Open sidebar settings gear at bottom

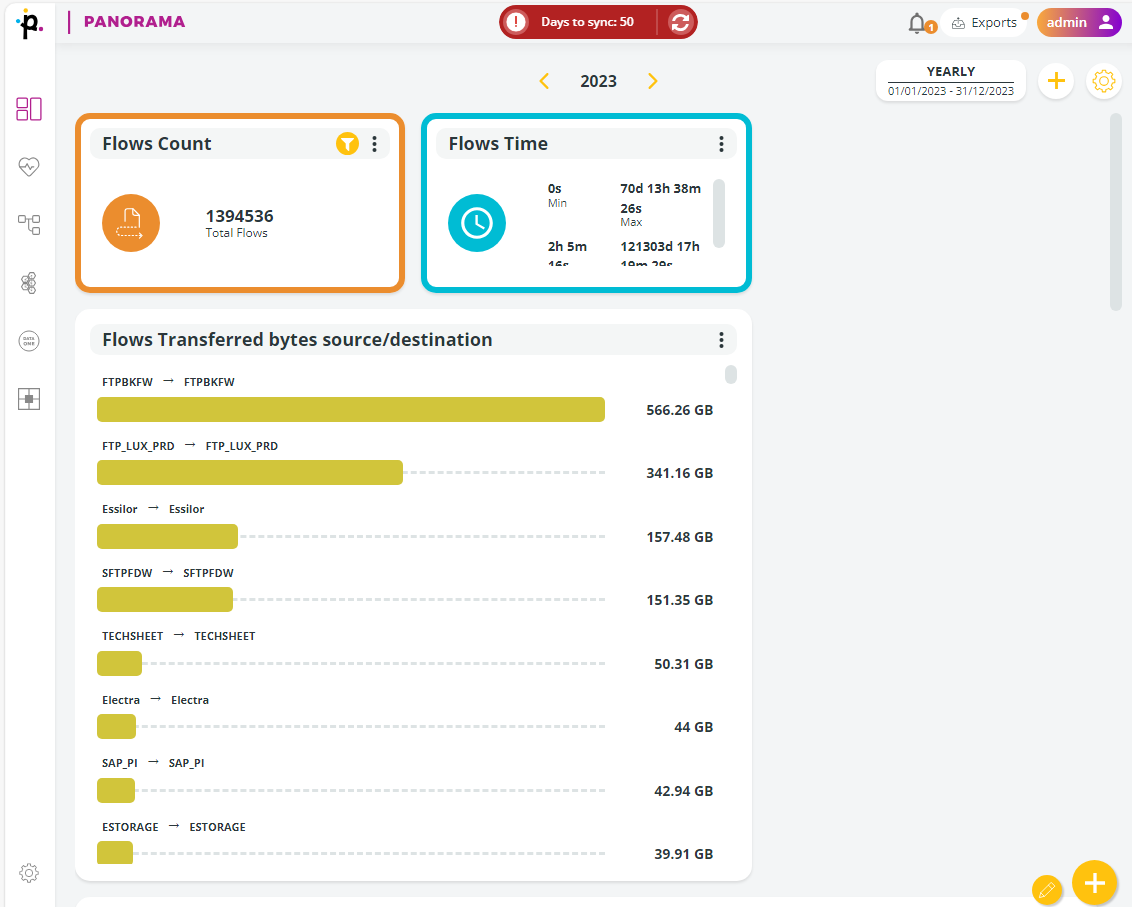coord(29,873)
